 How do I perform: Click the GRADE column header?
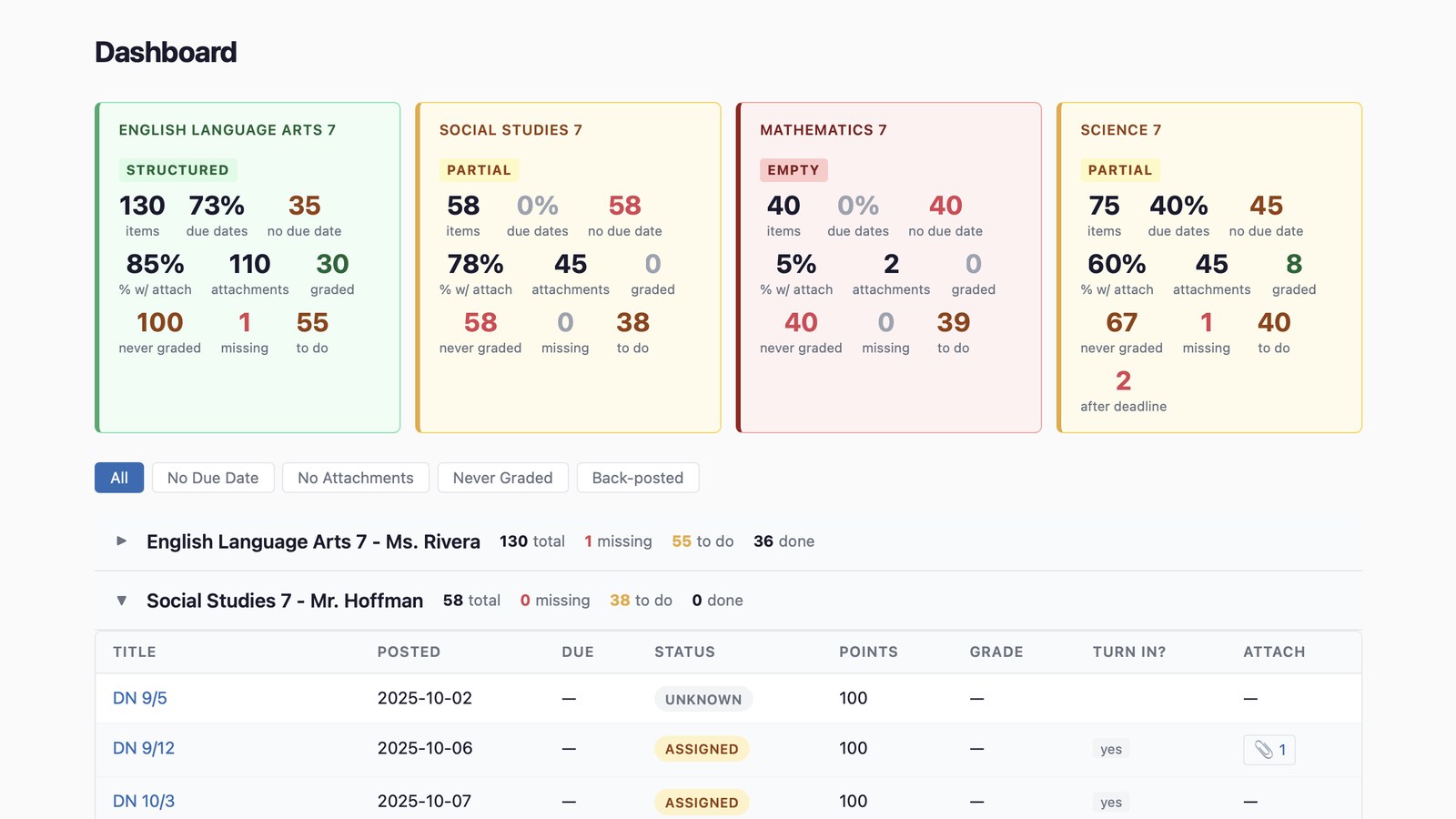996,652
